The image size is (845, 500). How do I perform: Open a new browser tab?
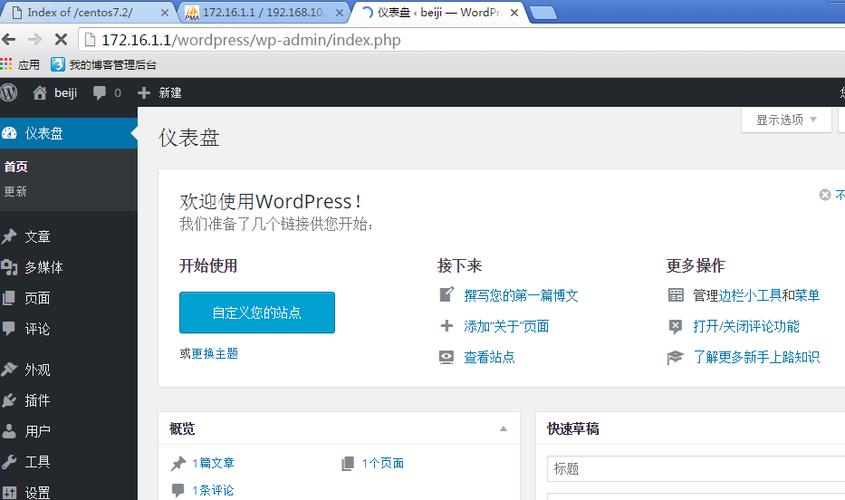543,12
